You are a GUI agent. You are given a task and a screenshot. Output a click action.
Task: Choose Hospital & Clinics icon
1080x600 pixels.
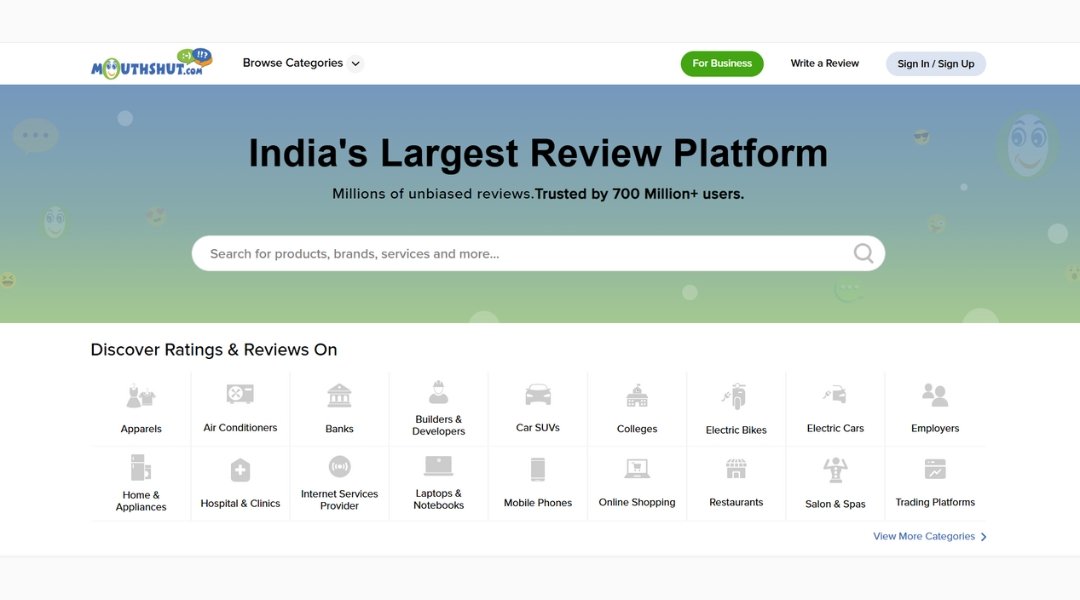point(240,470)
